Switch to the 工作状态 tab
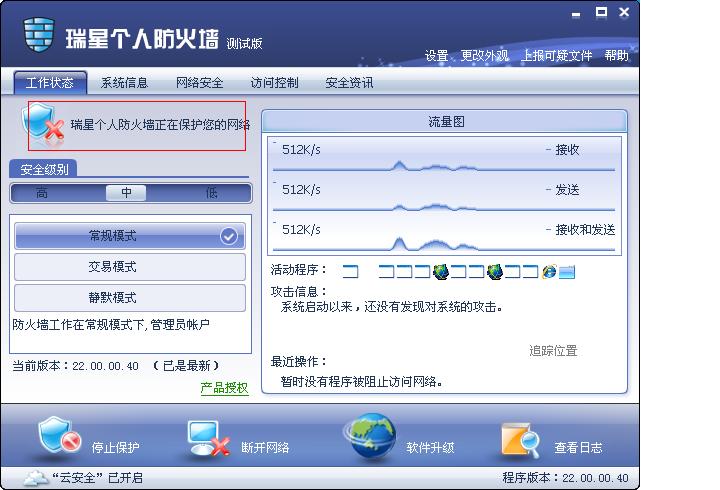 coord(50,83)
